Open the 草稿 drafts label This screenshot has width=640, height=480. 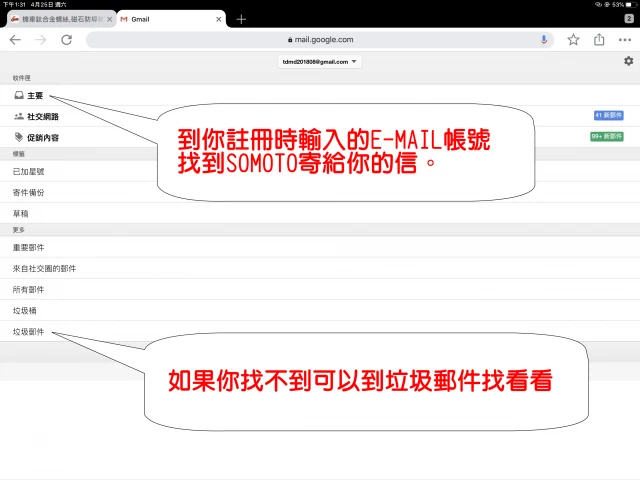tap(320, 213)
